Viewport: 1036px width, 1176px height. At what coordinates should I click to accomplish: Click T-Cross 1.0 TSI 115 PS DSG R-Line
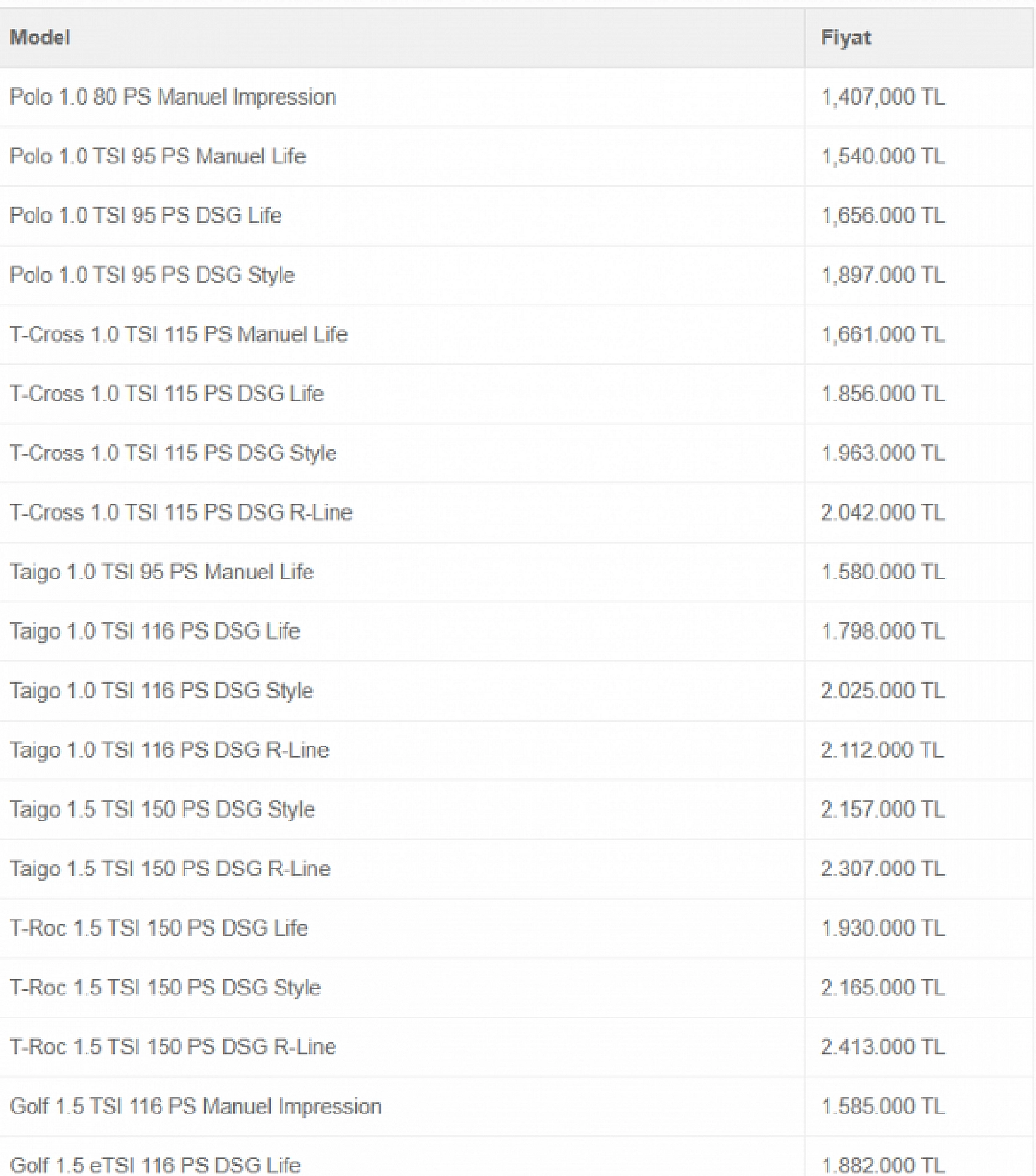181,513
